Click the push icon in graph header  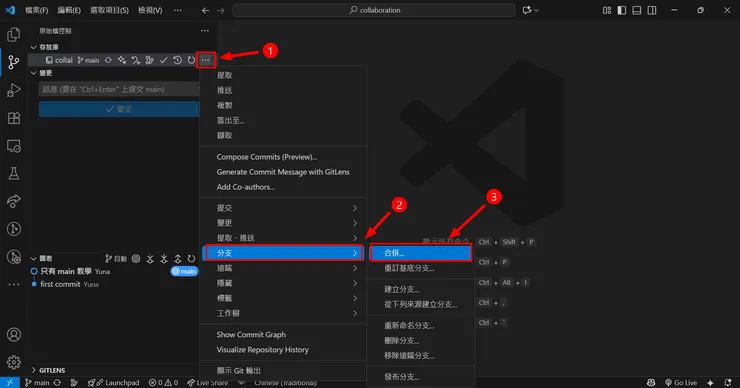pyautogui.click(x=177, y=258)
